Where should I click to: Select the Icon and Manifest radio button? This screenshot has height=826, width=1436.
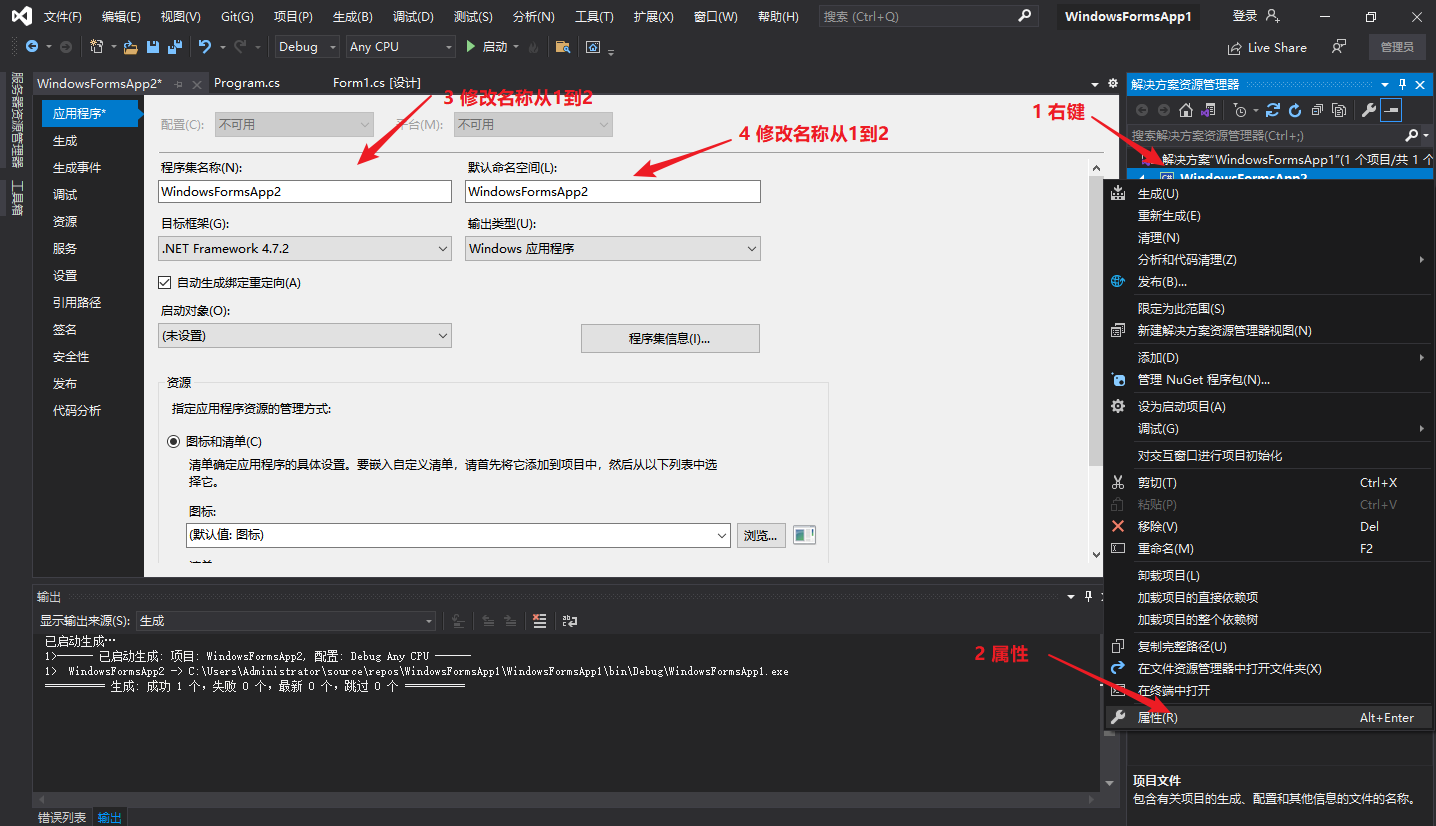pyautogui.click(x=173, y=441)
